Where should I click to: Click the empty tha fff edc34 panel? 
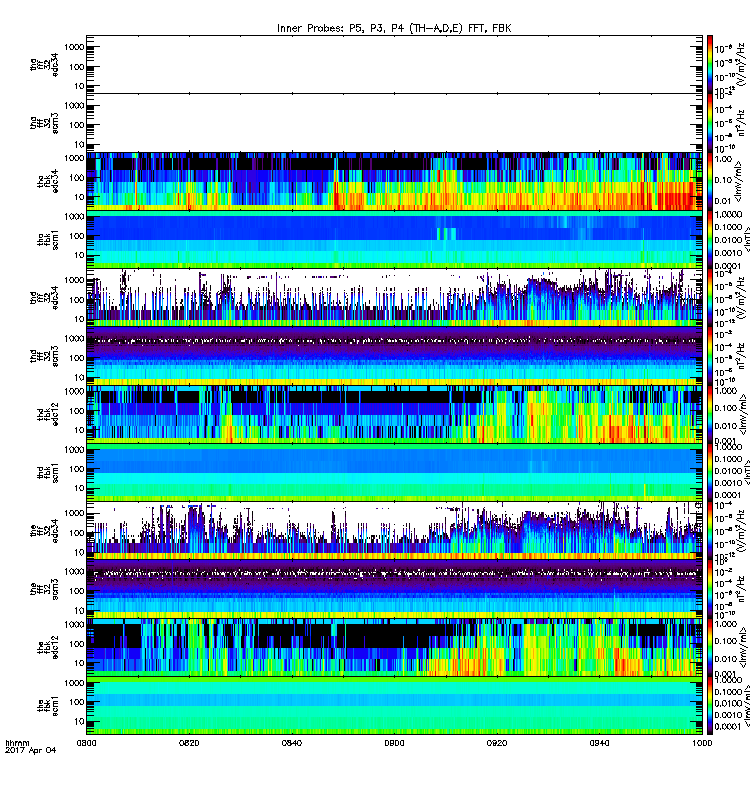tap(394, 65)
